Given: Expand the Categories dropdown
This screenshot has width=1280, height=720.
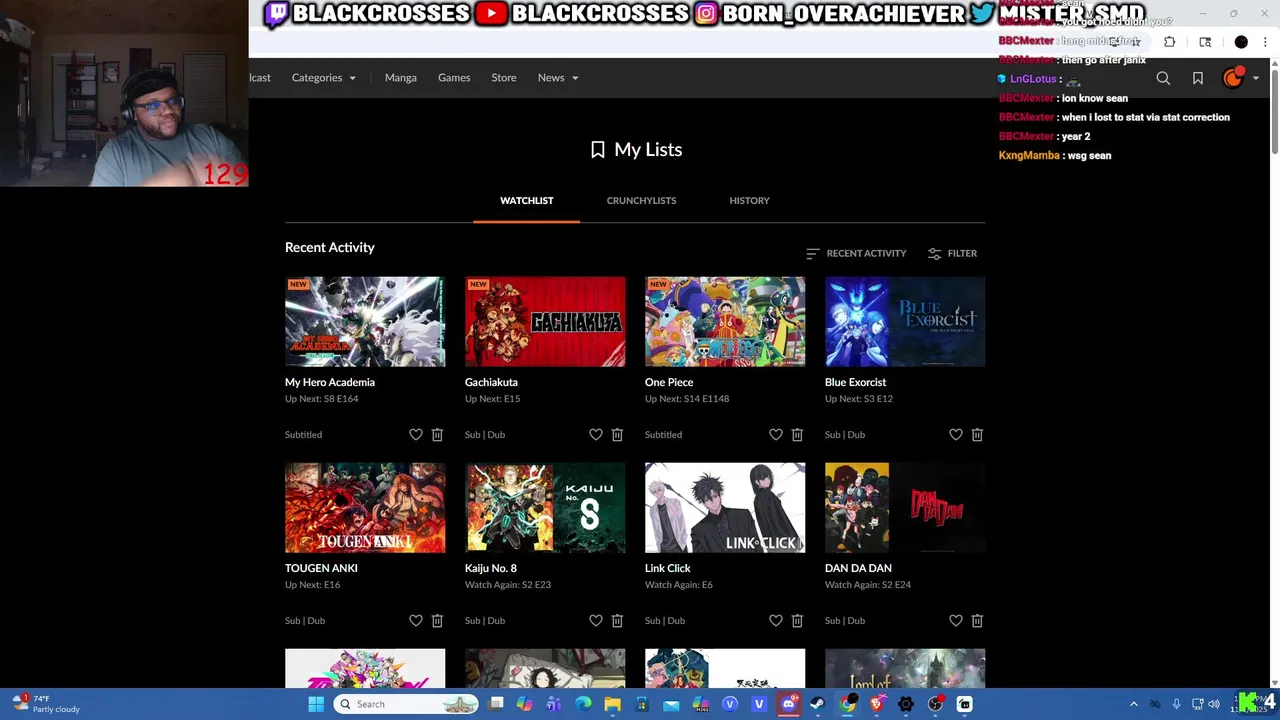Looking at the screenshot, I should pyautogui.click(x=324, y=78).
